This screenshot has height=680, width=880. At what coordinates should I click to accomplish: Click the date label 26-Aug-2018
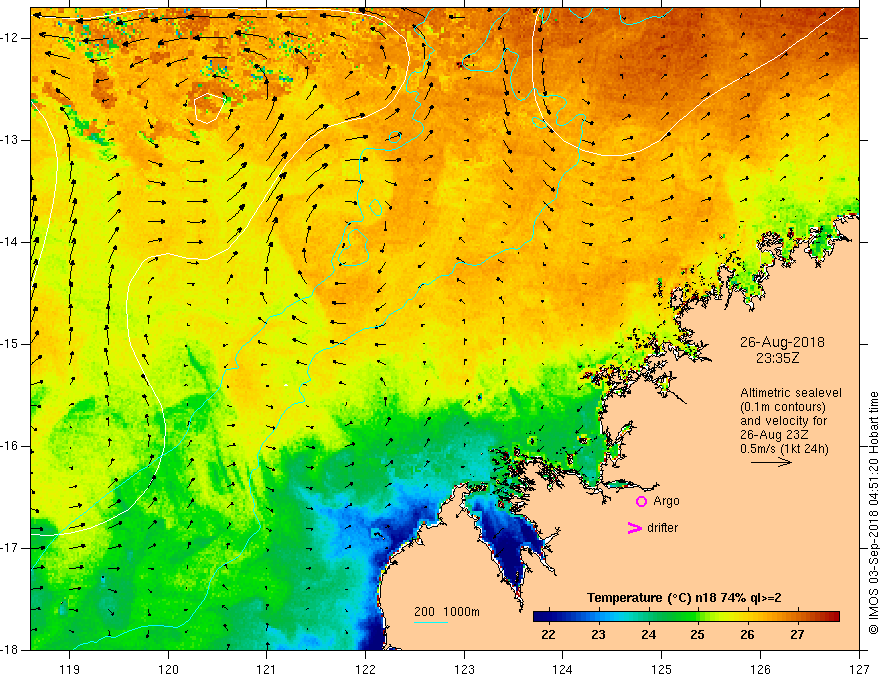click(x=782, y=342)
